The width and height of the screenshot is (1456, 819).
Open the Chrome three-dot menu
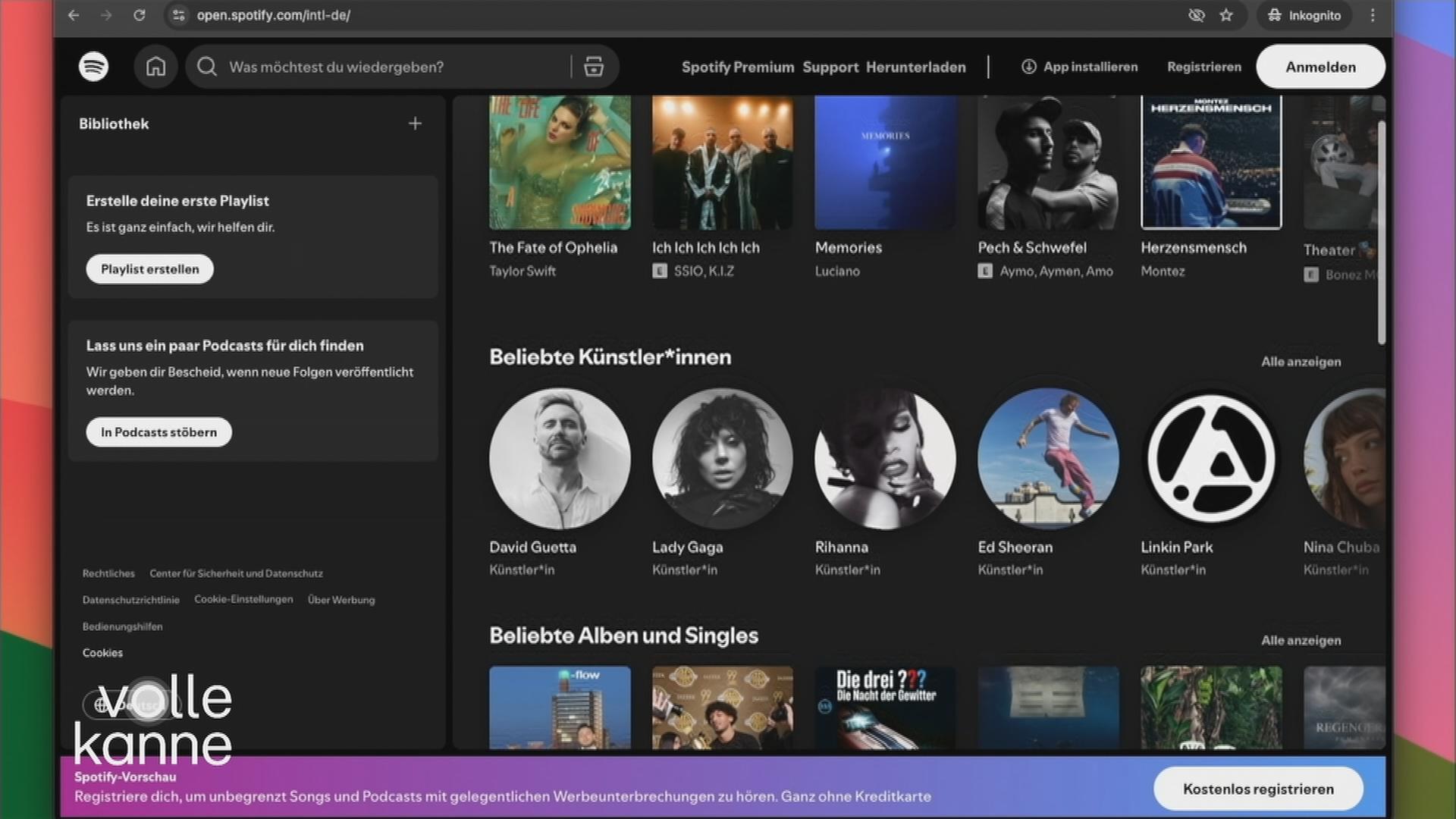pyautogui.click(x=1373, y=15)
